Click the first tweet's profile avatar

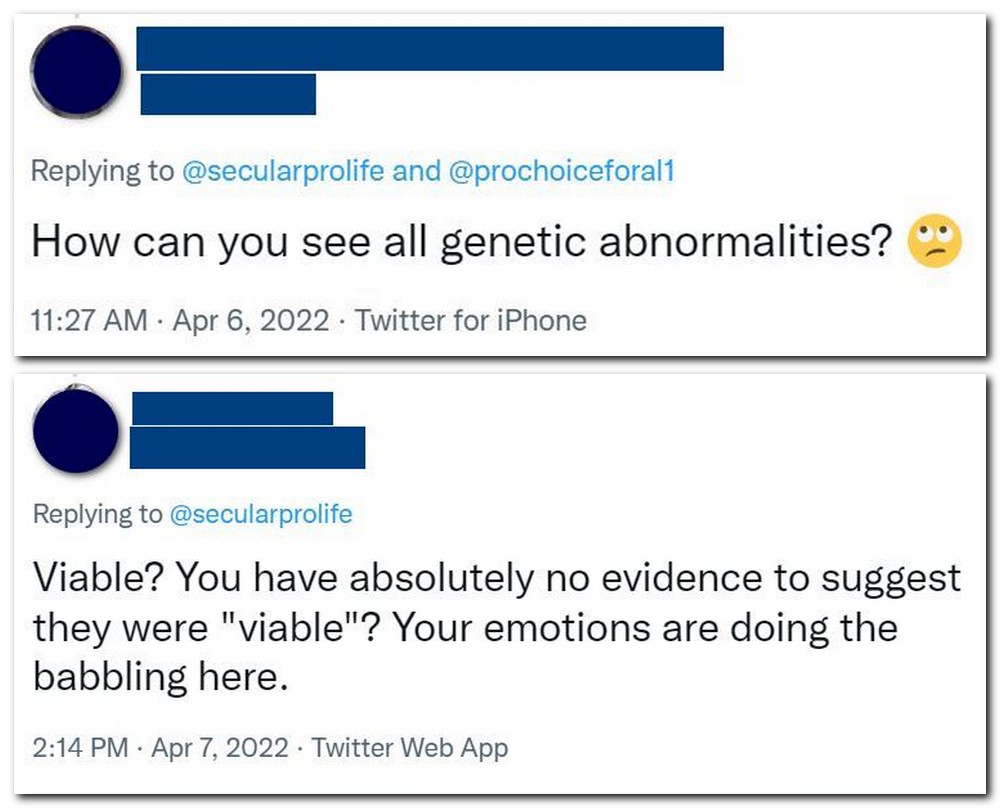(77, 71)
